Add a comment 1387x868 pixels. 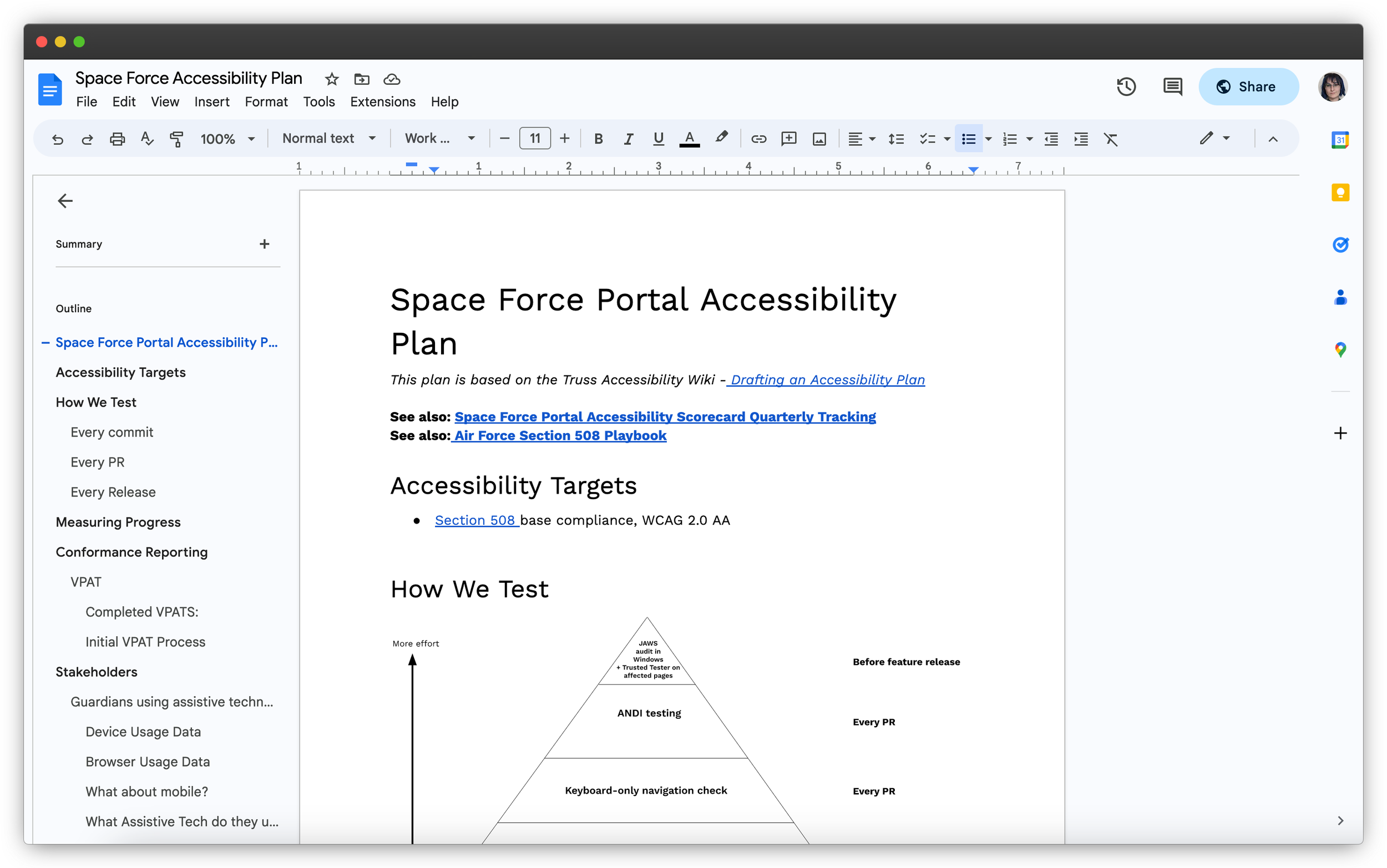pyautogui.click(x=789, y=138)
